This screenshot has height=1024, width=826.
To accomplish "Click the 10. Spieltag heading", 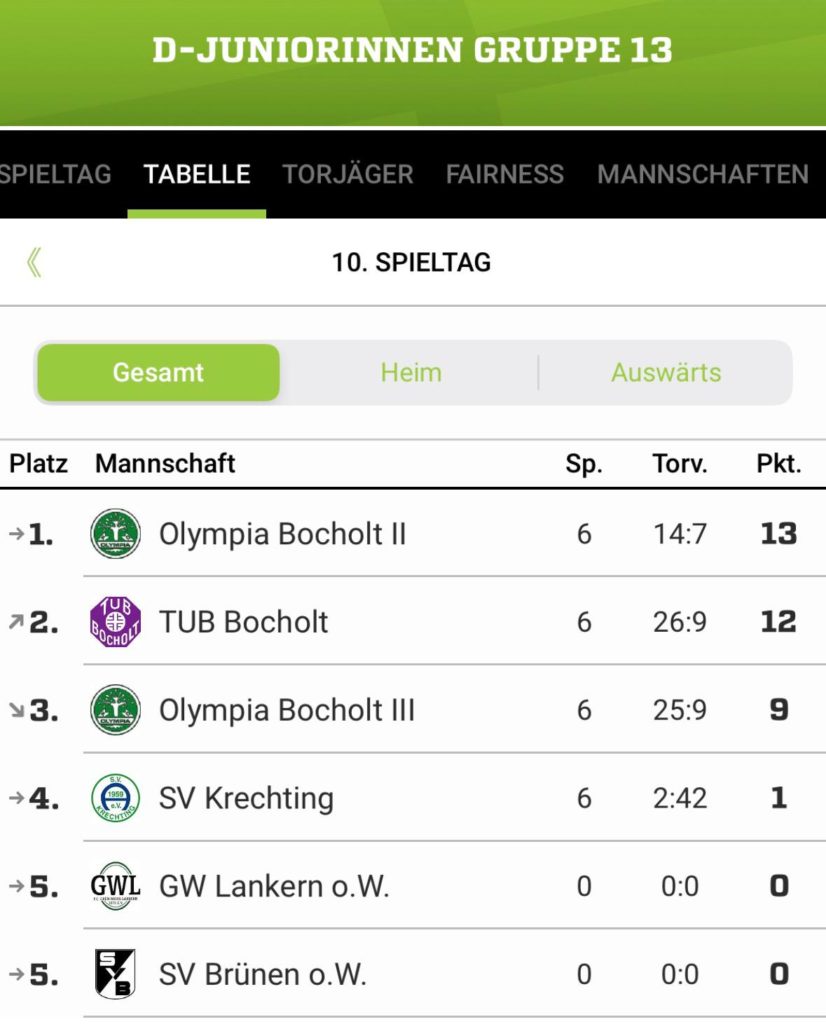I will point(412,263).
